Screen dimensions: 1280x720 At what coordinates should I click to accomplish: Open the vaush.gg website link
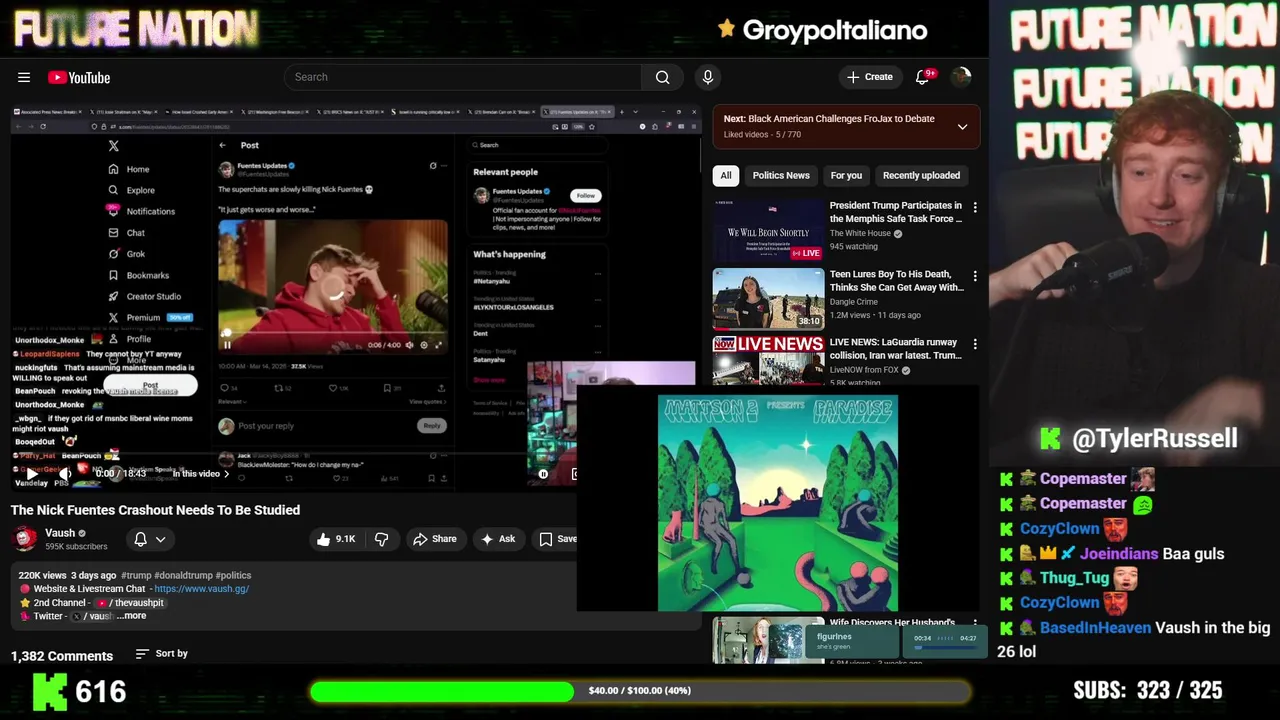point(201,589)
